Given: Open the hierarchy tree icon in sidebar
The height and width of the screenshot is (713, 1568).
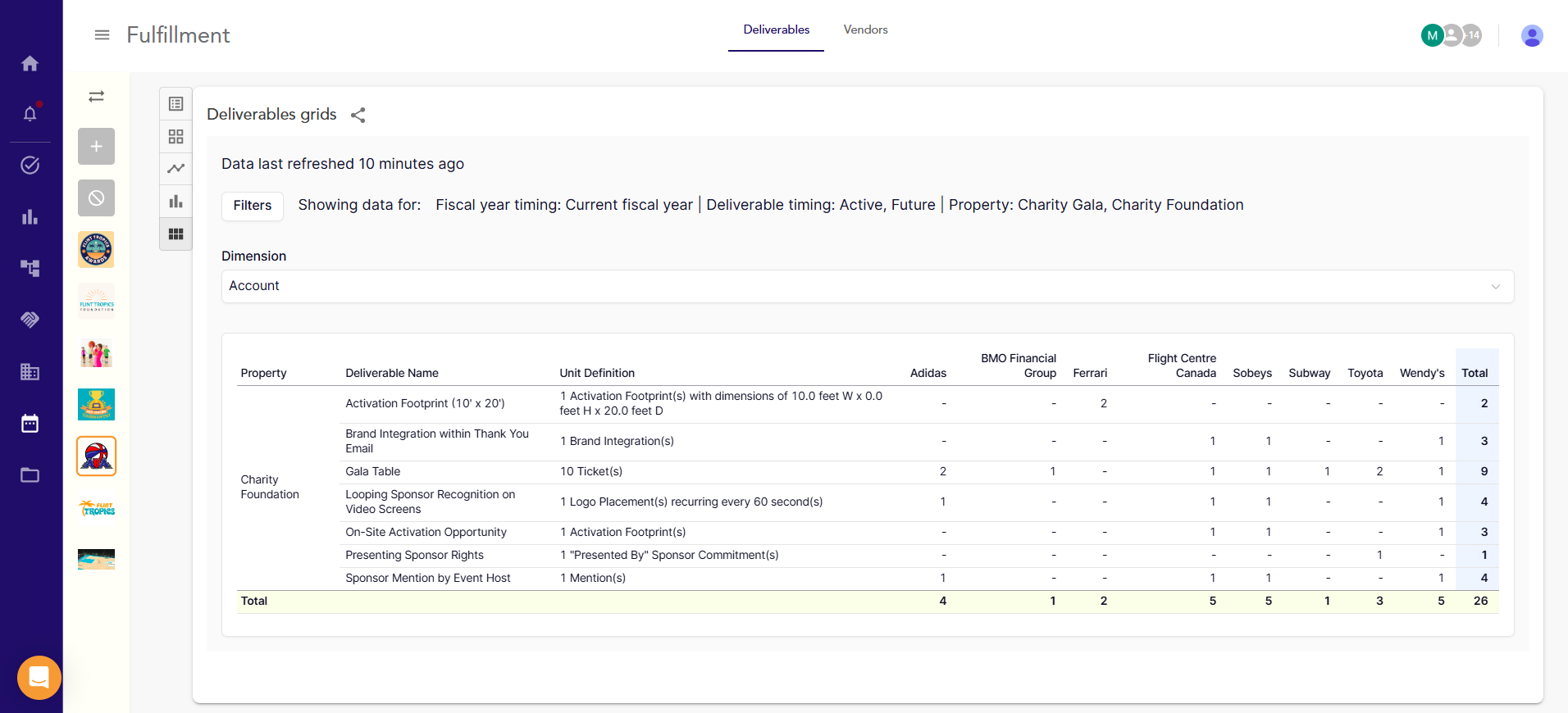Looking at the screenshot, I should (x=30, y=268).
